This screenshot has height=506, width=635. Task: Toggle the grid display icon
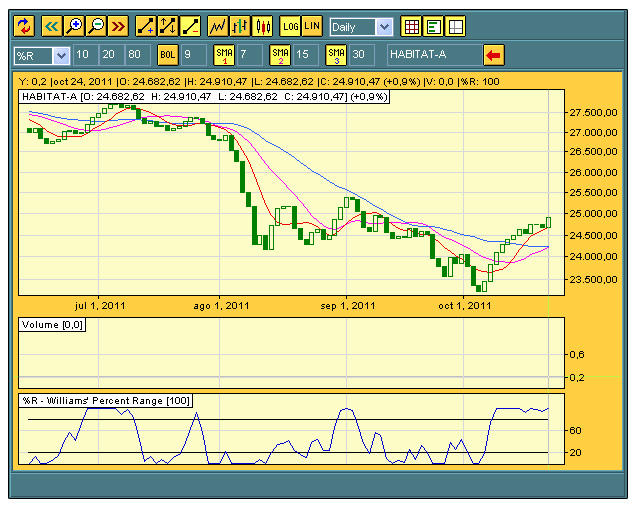click(411, 27)
